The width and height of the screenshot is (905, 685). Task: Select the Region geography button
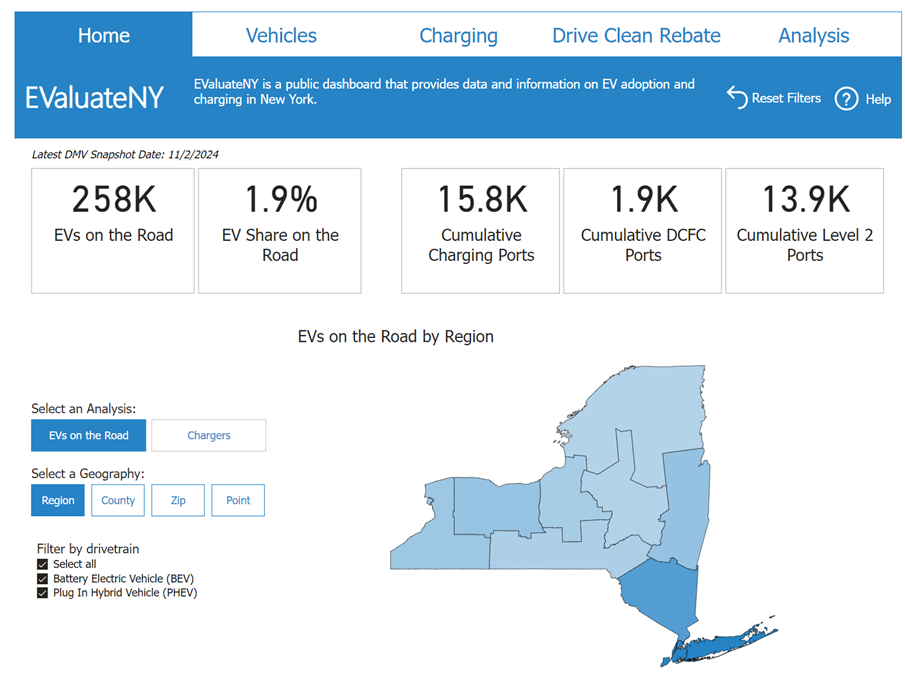(x=58, y=500)
